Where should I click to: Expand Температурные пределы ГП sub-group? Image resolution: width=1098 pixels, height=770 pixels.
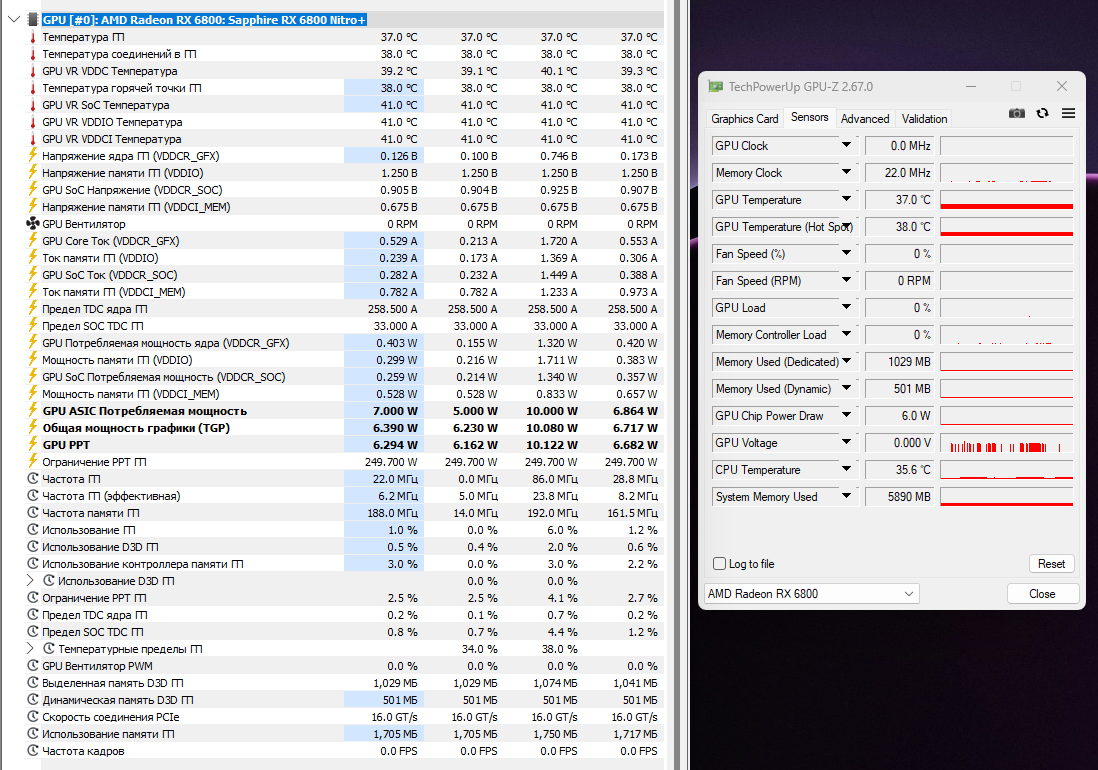tap(29, 648)
